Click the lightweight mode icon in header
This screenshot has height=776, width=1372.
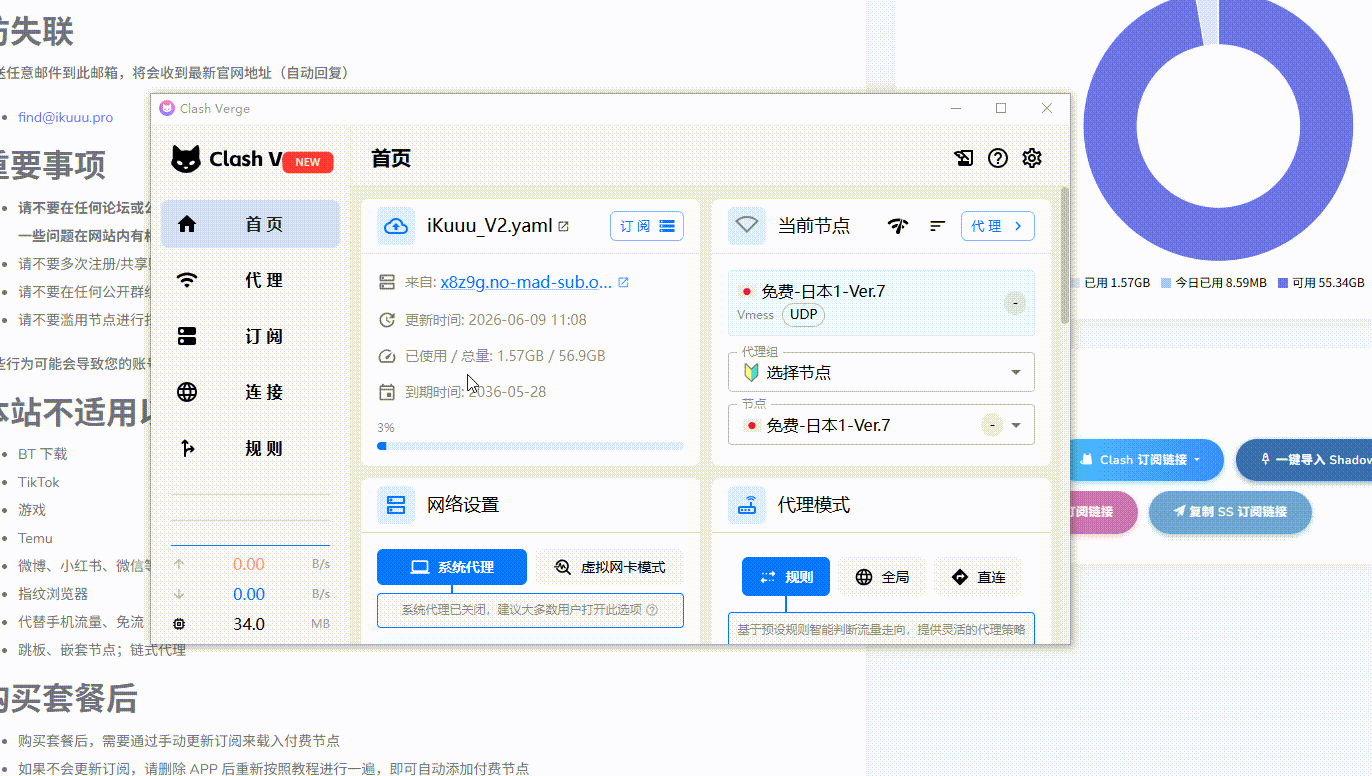[963, 158]
